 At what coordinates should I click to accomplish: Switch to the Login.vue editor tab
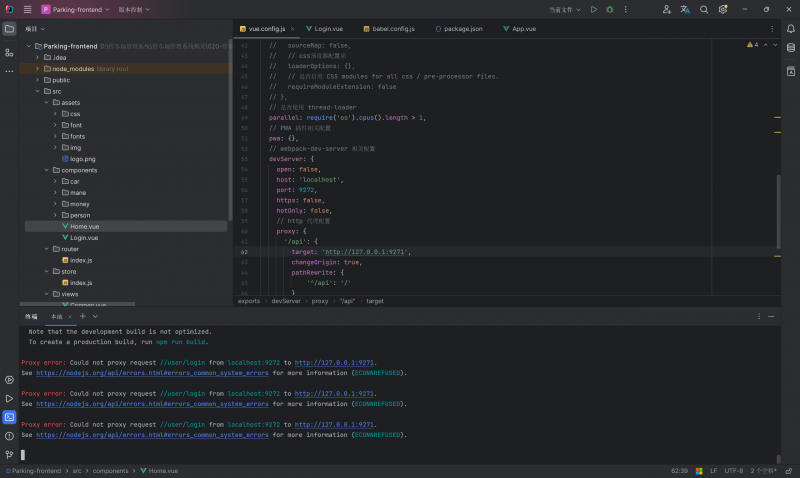click(x=329, y=29)
